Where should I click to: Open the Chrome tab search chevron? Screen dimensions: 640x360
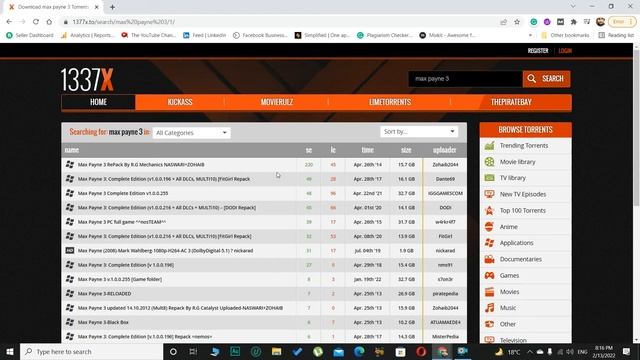click(573, 6)
